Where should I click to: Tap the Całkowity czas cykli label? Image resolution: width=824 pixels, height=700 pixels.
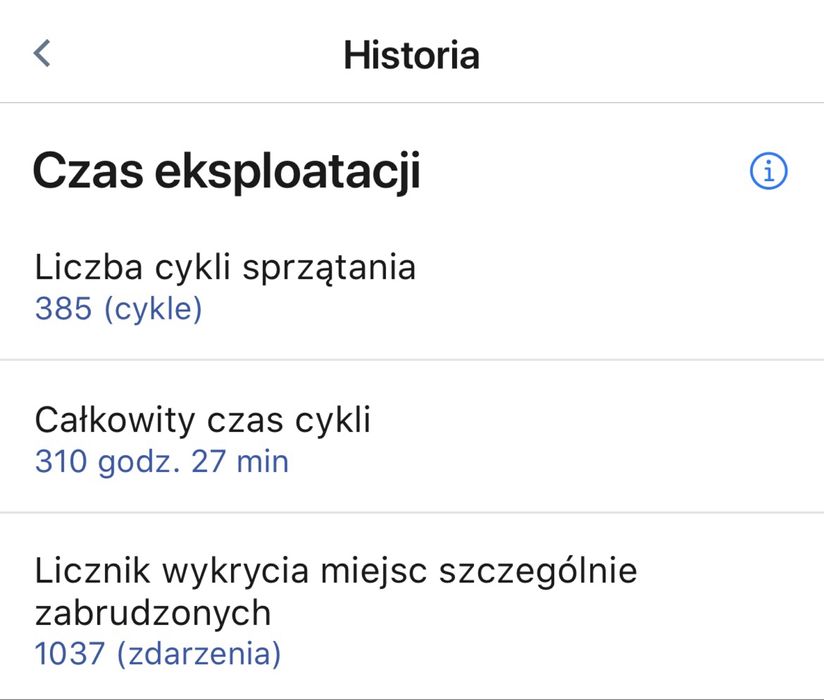[202, 420]
